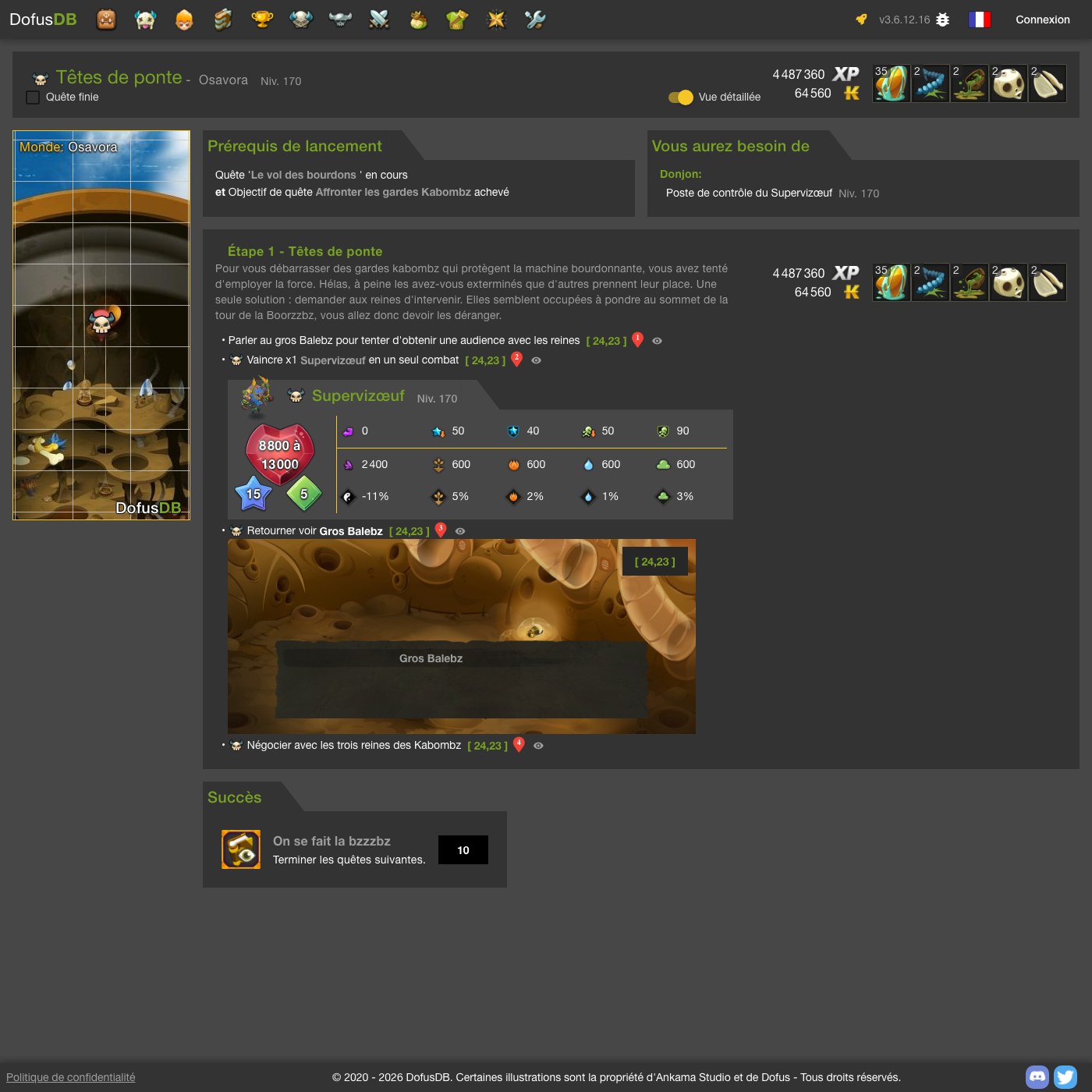Screen dimensions: 1092x1092
Task: Open the stacked books icon in the navbar
Action: coord(223,19)
